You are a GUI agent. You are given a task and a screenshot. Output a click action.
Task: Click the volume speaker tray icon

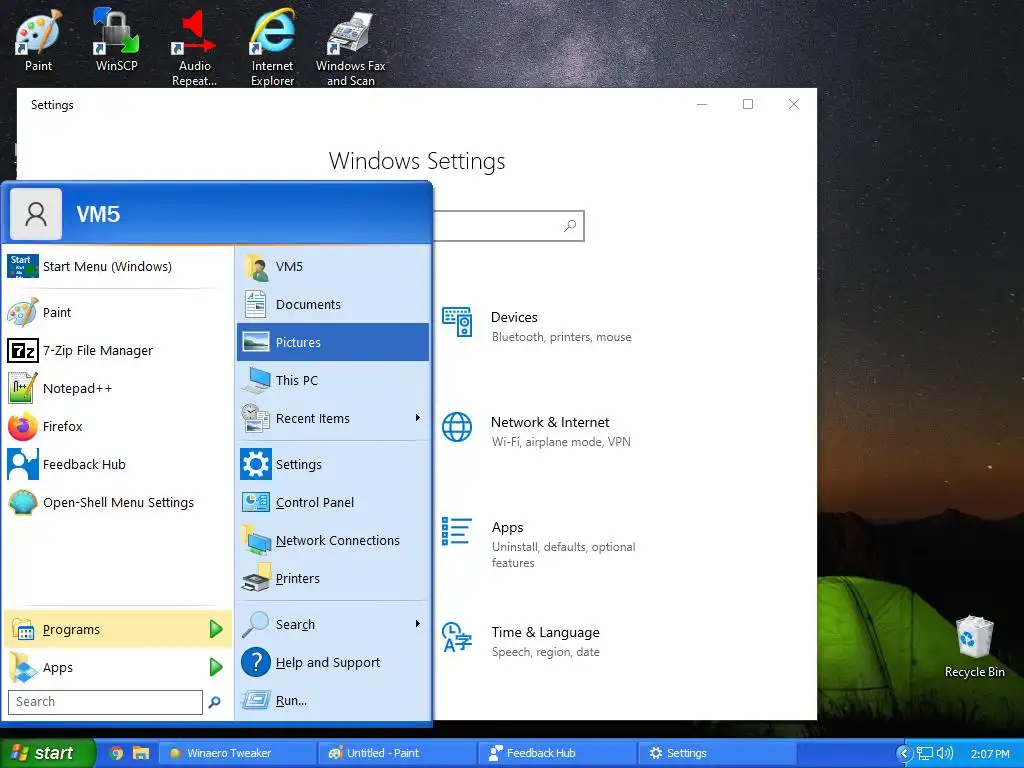[944, 753]
